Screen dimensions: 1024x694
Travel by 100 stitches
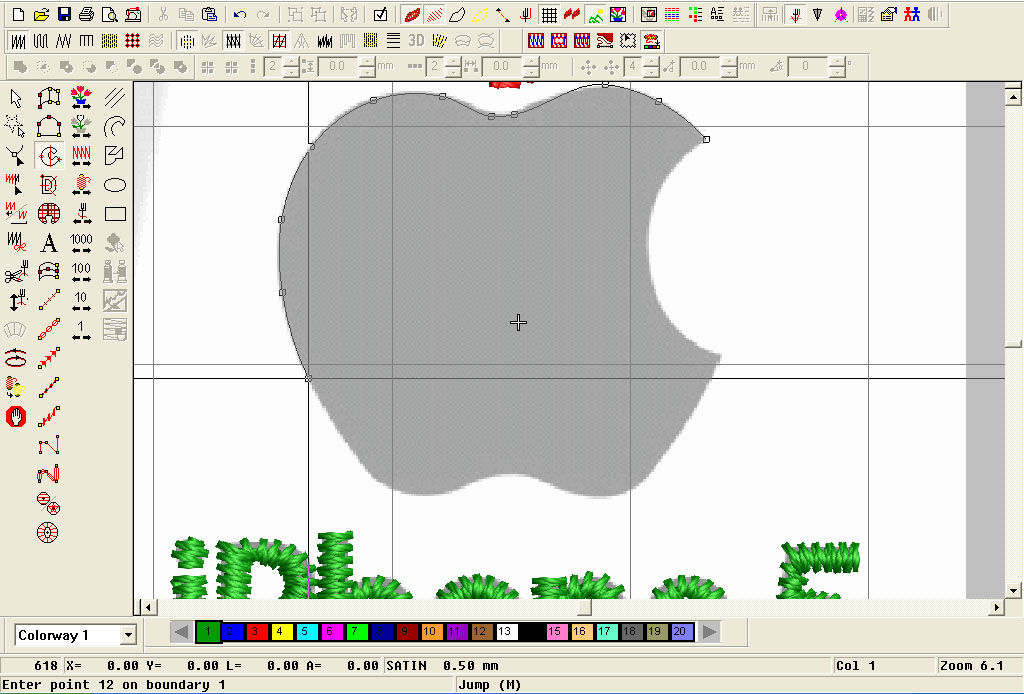tap(81, 272)
